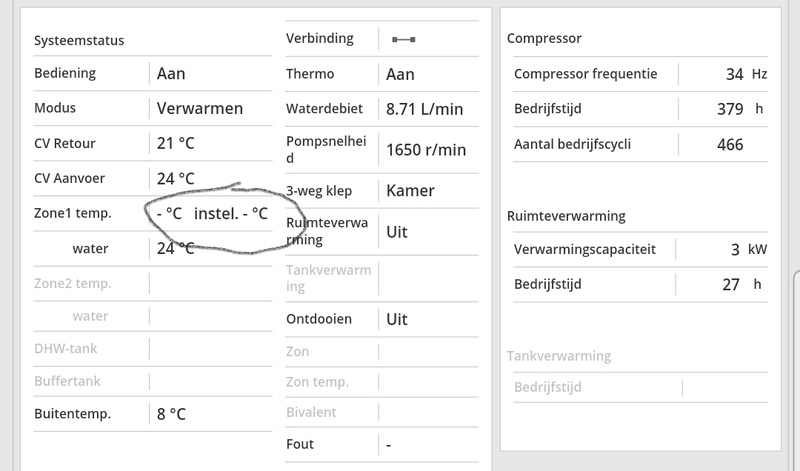
Task: Click the Bediening value Aan
Action: 171,73
